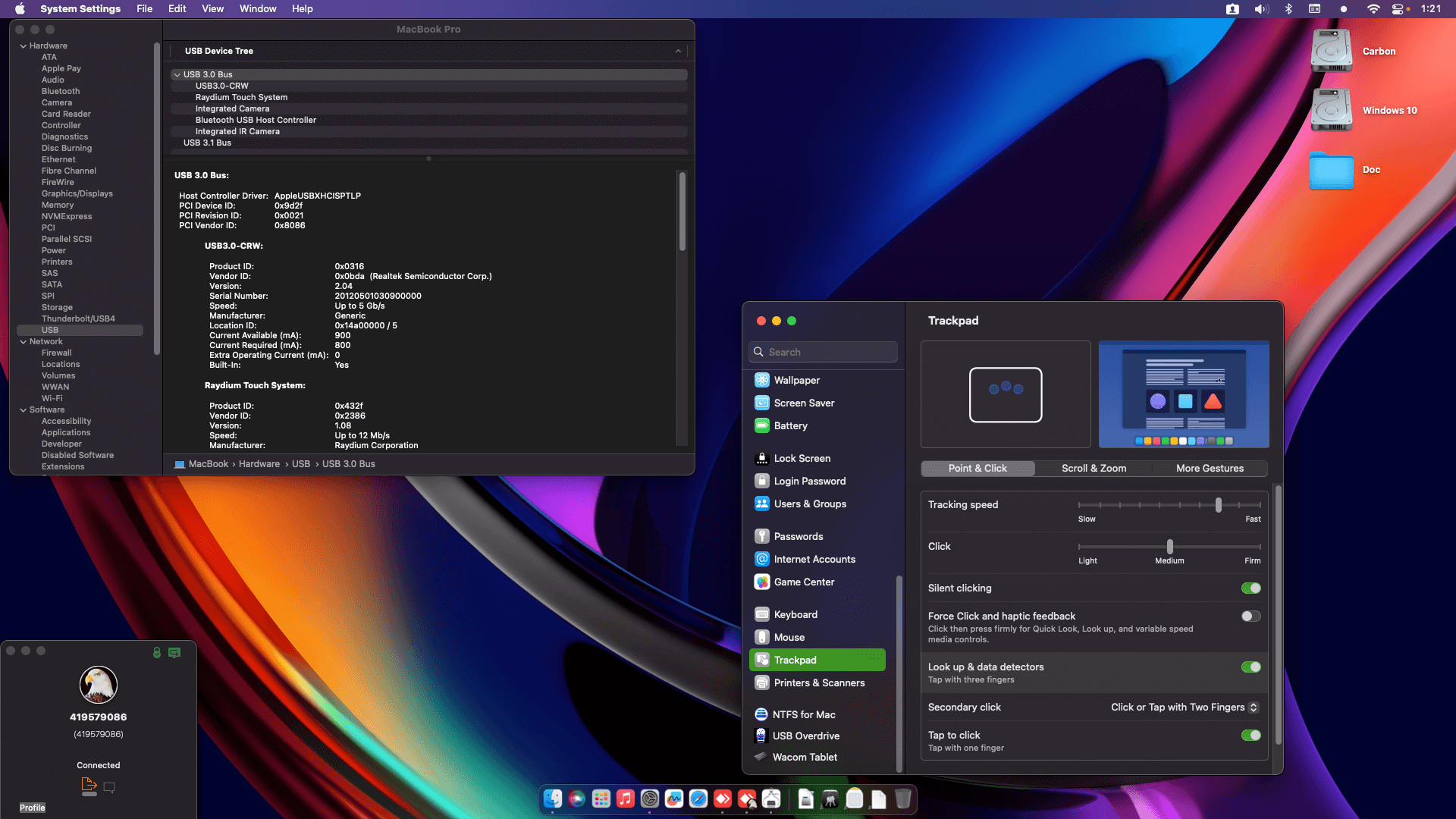Turn off Tap to click
Viewport: 1456px width, 819px height.
click(x=1250, y=736)
